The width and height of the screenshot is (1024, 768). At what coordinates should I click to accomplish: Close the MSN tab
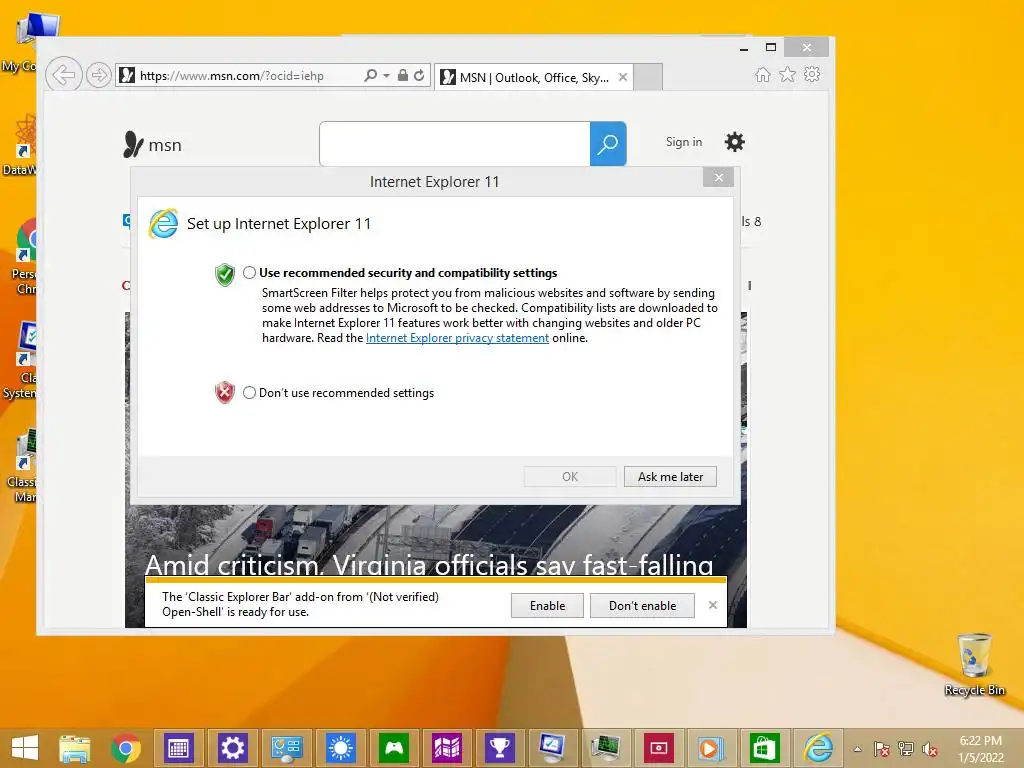click(x=622, y=77)
